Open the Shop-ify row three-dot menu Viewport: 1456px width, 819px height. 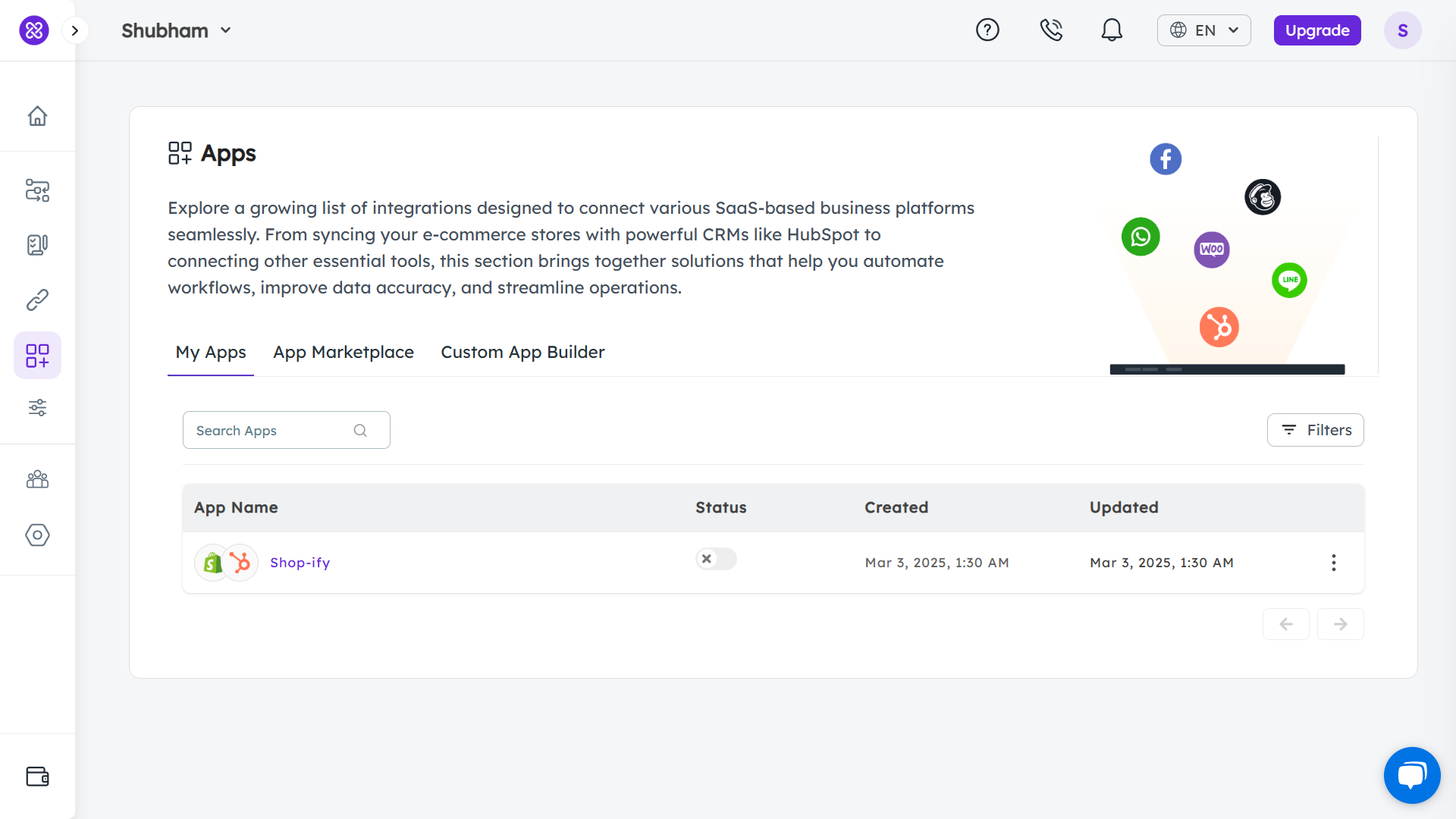click(x=1334, y=563)
